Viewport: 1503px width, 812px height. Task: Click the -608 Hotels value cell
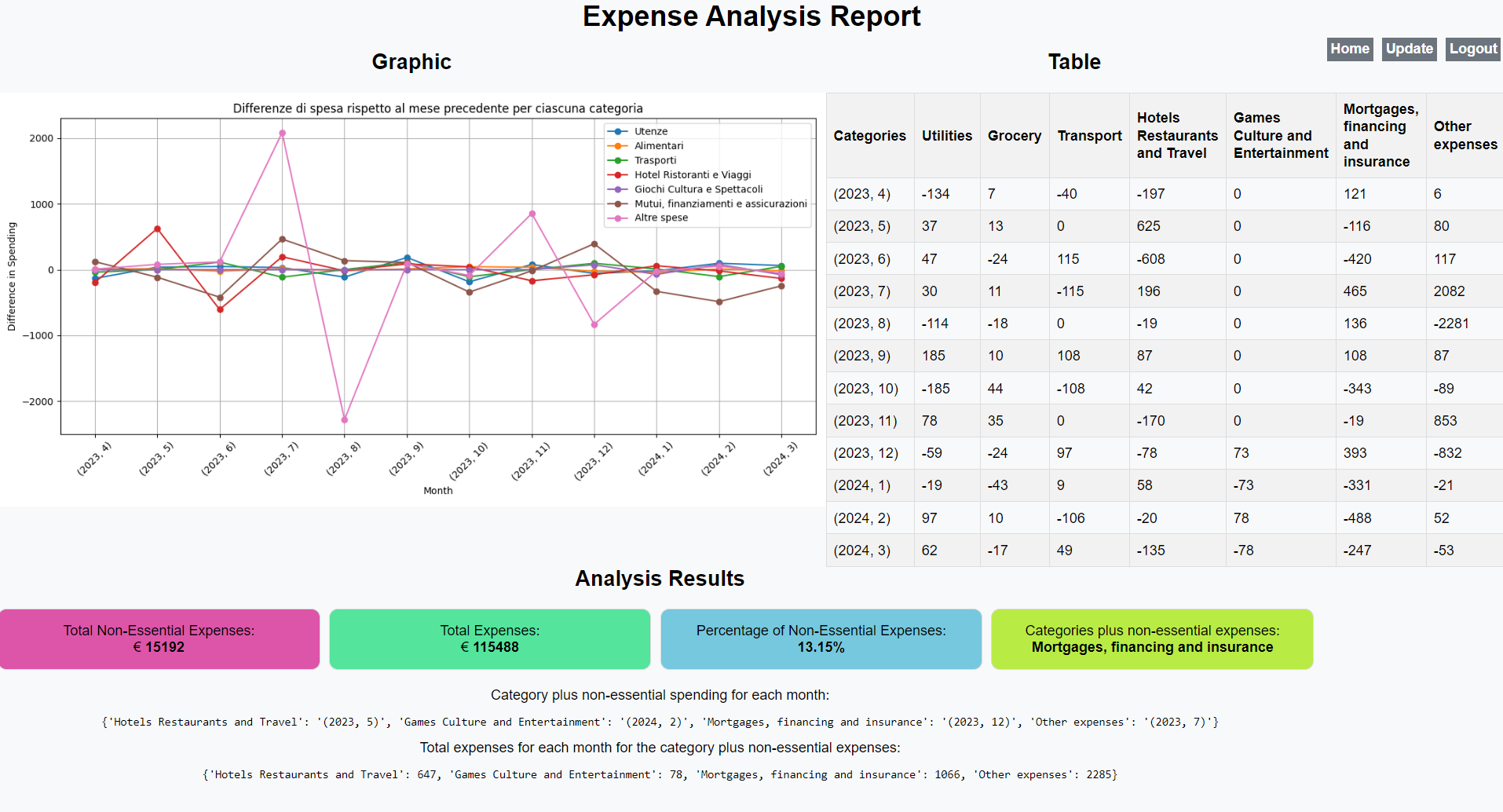[x=1177, y=259]
